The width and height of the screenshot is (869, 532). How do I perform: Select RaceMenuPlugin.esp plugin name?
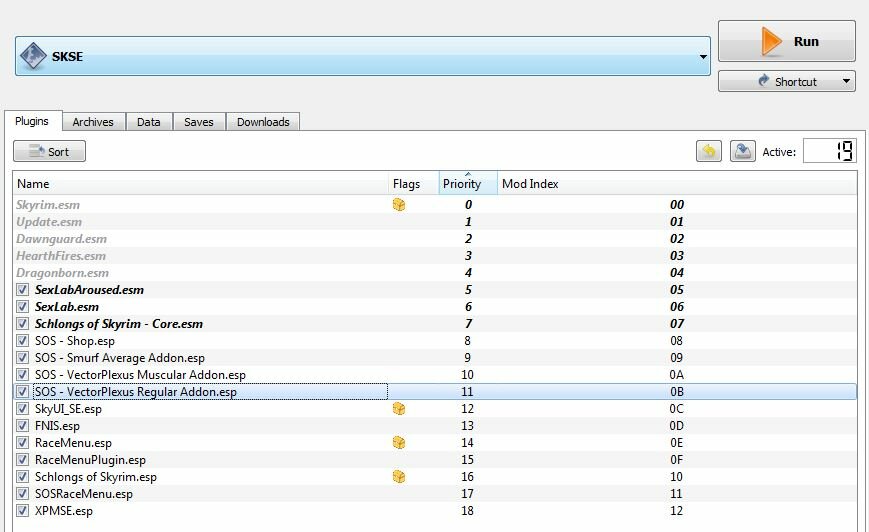click(x=90, y=459)
